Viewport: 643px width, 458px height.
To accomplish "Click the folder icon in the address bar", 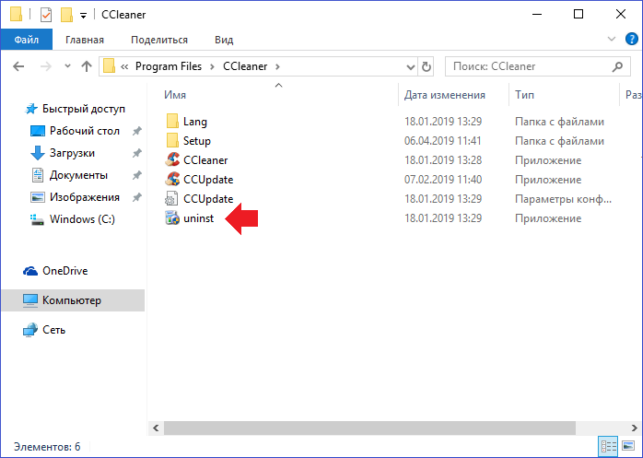I will tap(109, 66).
